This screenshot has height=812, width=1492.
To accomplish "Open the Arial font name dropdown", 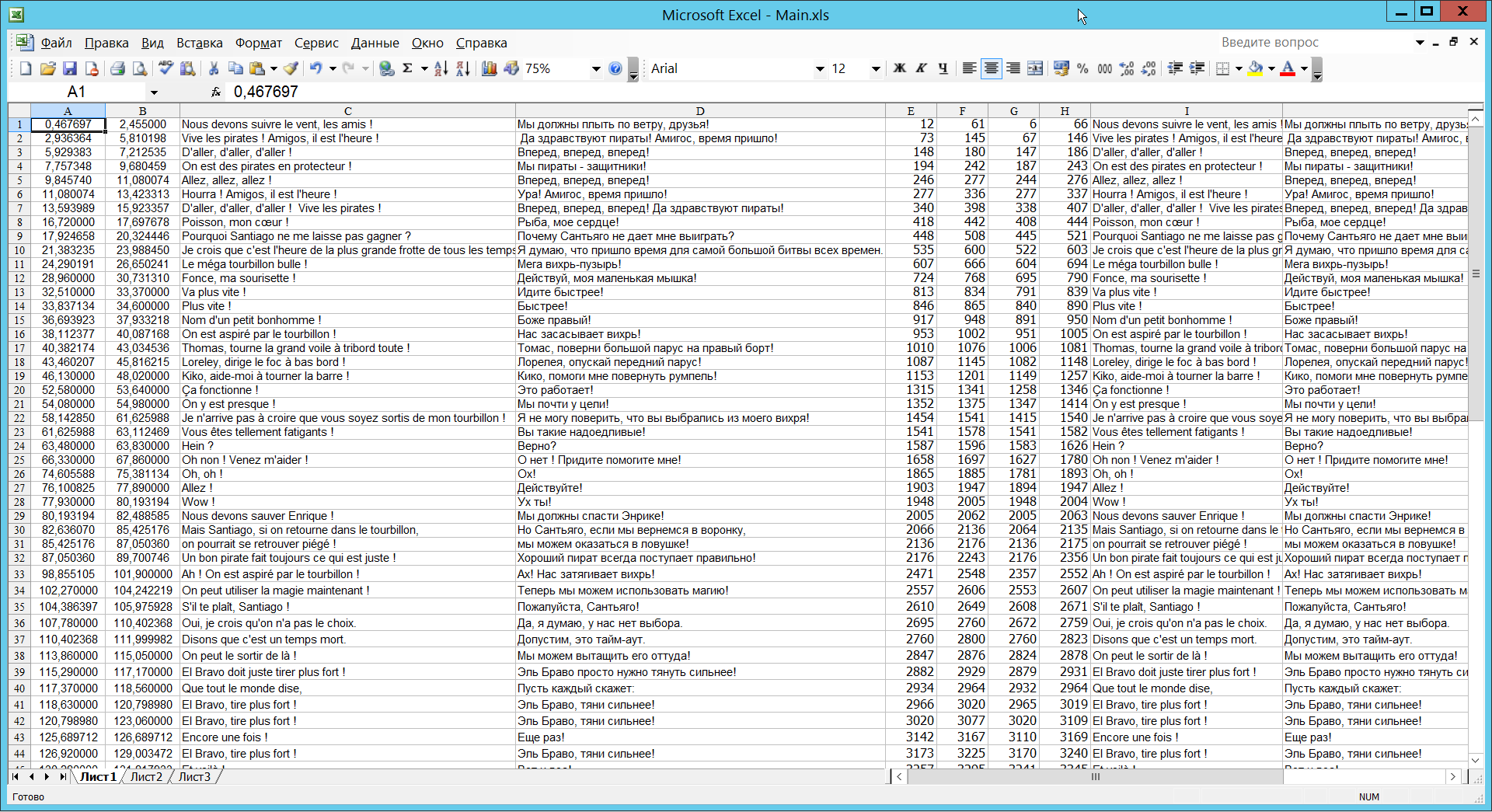I will 819,69.
